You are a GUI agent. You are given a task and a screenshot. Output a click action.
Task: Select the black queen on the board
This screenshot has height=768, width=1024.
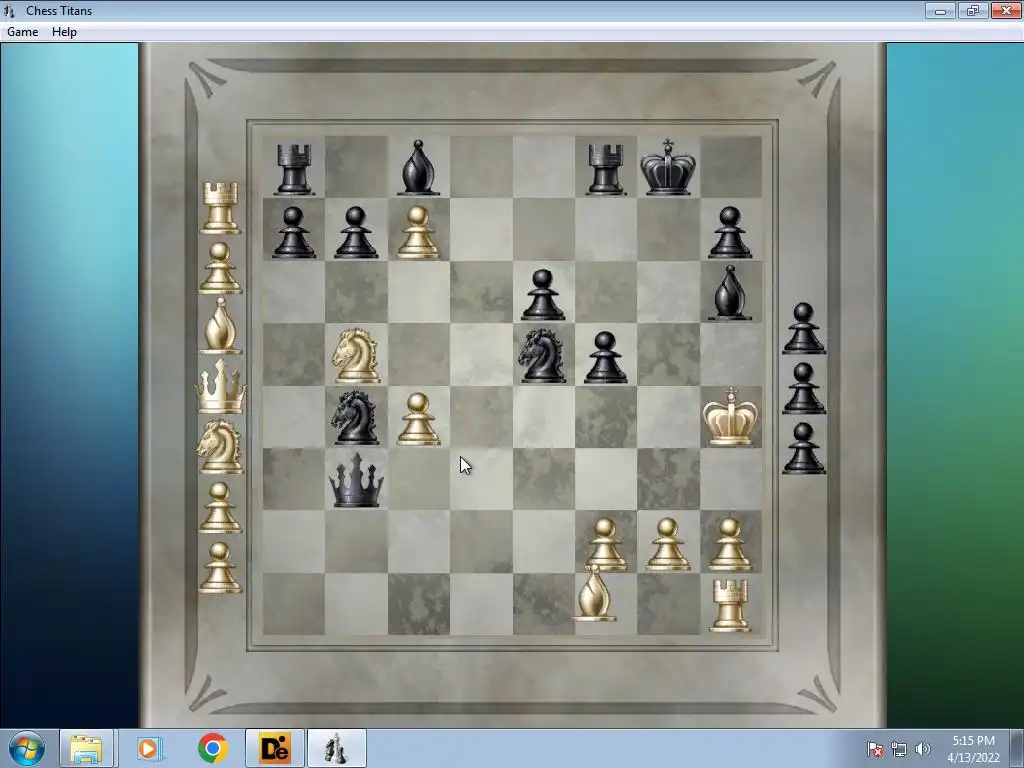click(x=356, y=481)
